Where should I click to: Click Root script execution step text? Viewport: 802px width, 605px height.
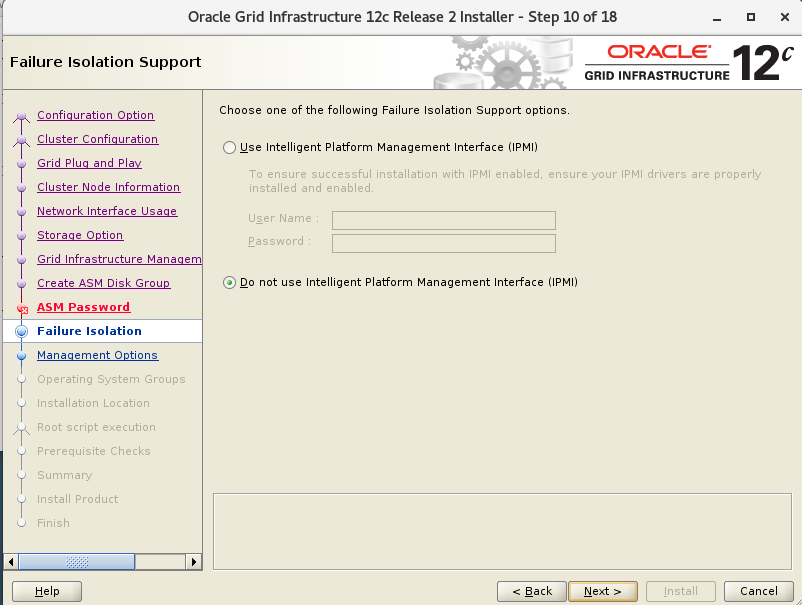[x=96, y=428]
